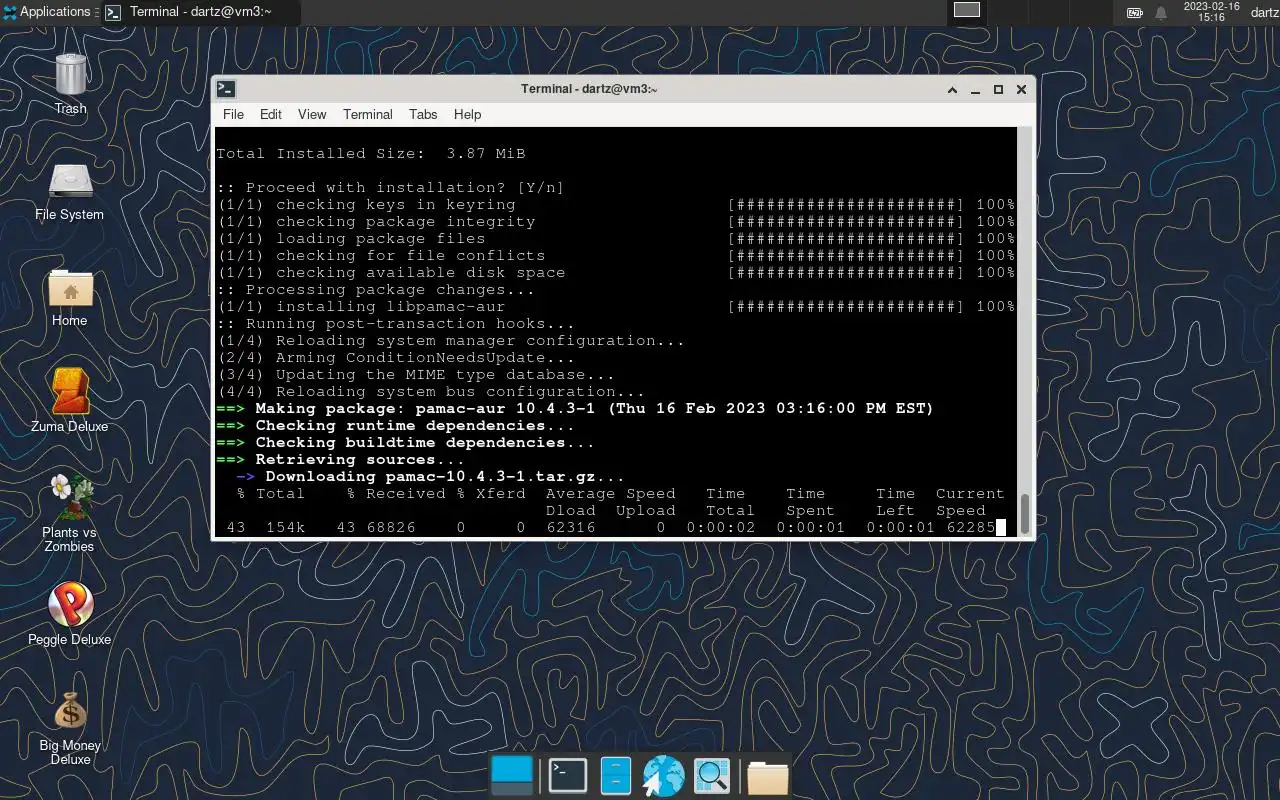This screenshot has width=1280, height=800.
Task: Click 'Total Installed Size: 3.87 MiB' text
Action: click(x=371, y=154)
